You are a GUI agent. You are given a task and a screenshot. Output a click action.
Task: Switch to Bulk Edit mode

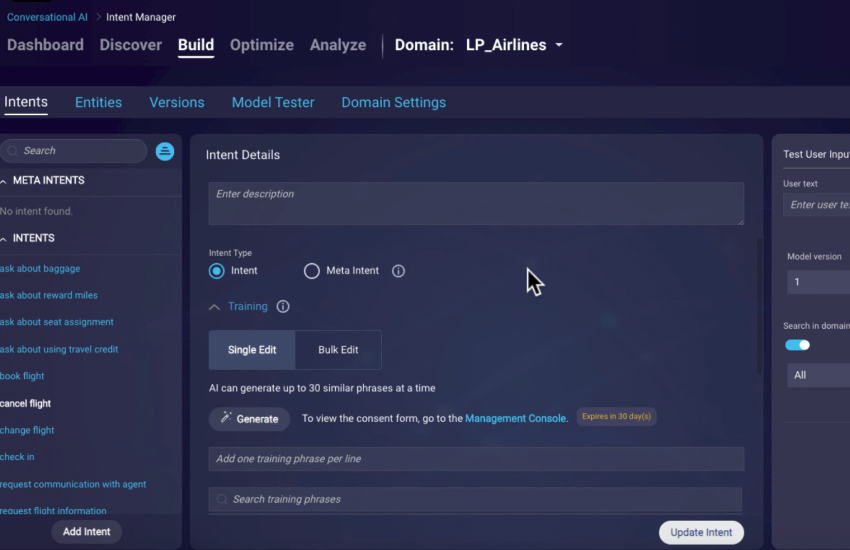pos(338,350)
